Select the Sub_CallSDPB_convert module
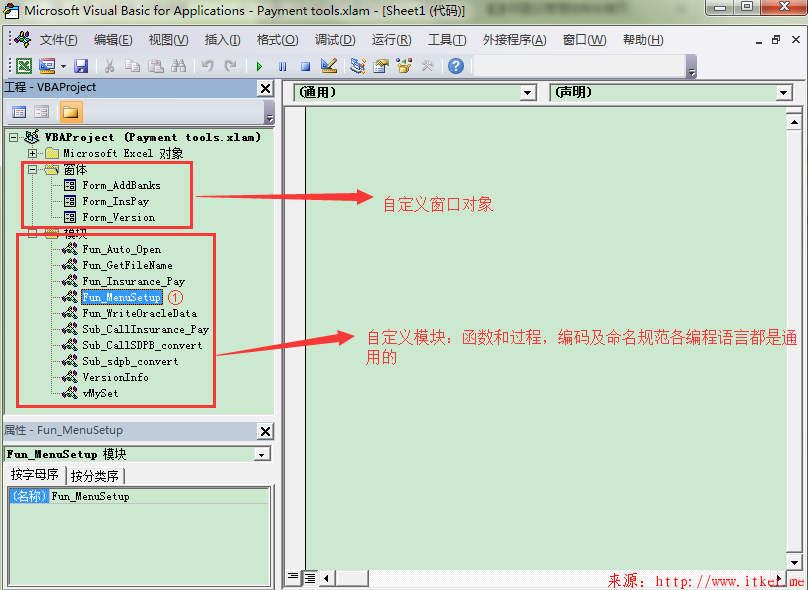 click(142, 345)
